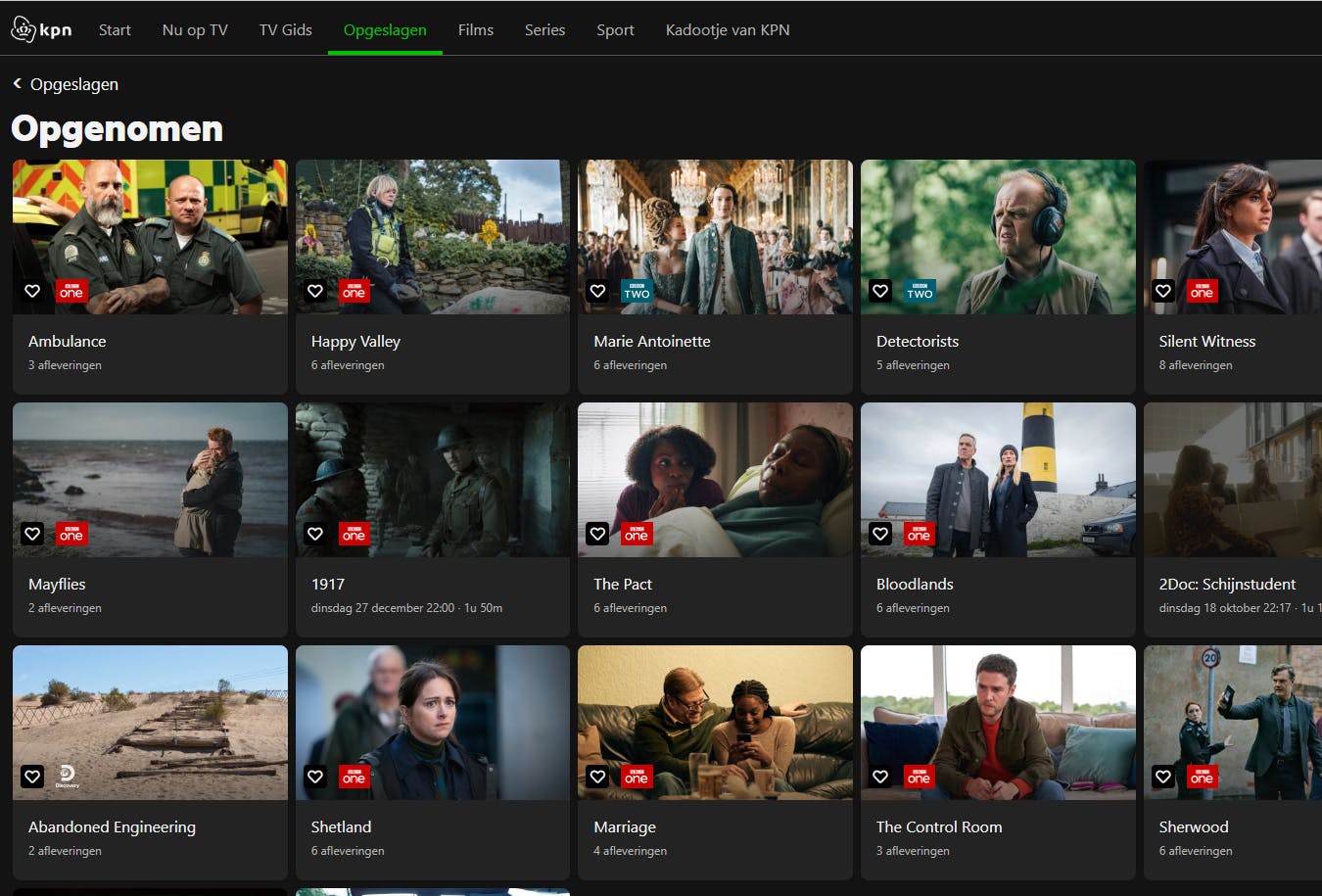This screenshot has width=1322, height=896.
Task: Click heart icon on Abandoned Engineering
Action: pyautogui.click(x=32, y=777)
